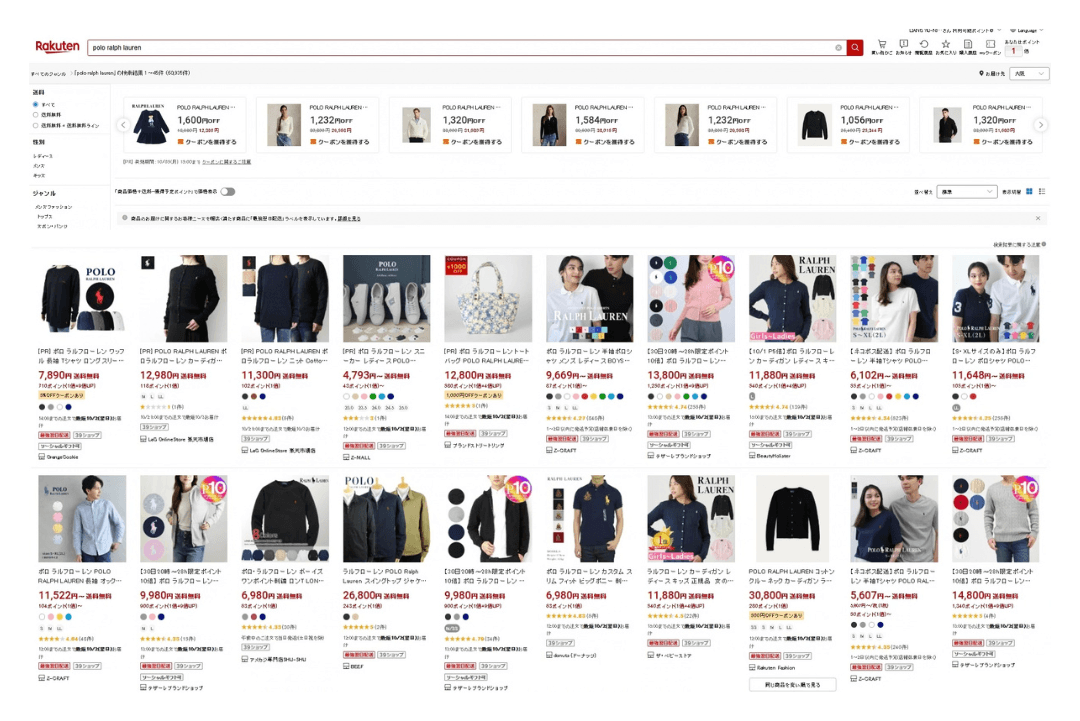Click in the search input field

pos(460,48)
